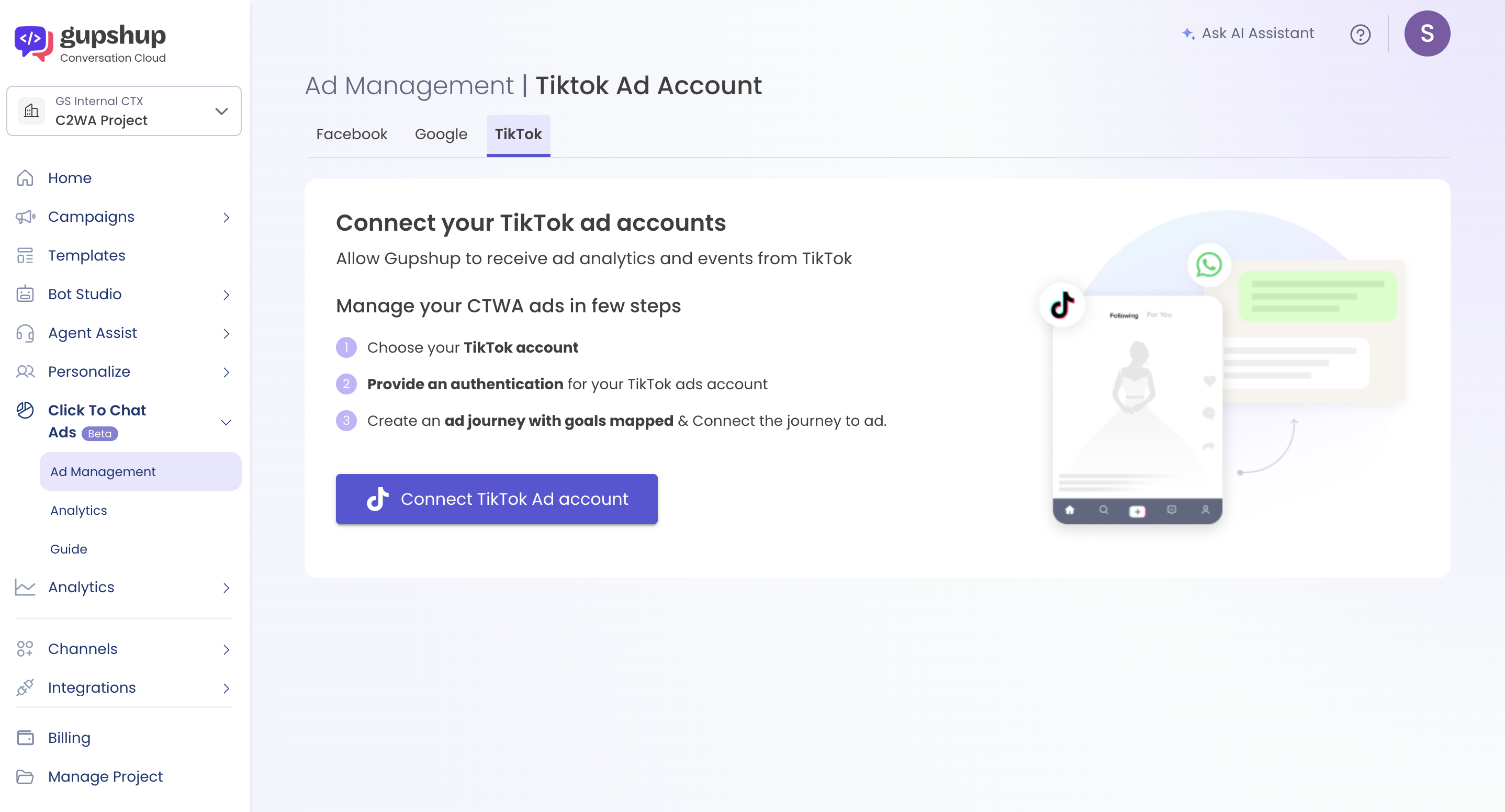The height and width of the screenshot is (812, 1505).
Task: Click the Templates sidebar icon
Action: pos(25,255)
